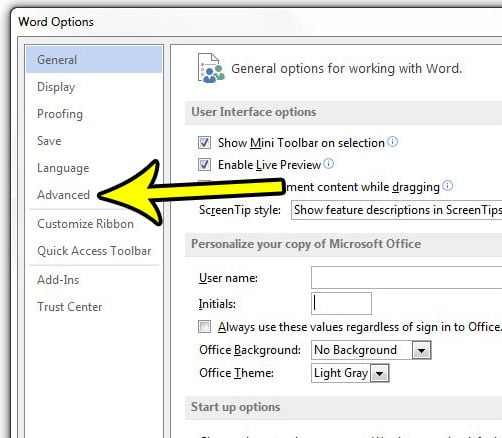Open the Advanced options category
Image resolution: width=502 pixels, height=438 pixels.
[63, 195]
